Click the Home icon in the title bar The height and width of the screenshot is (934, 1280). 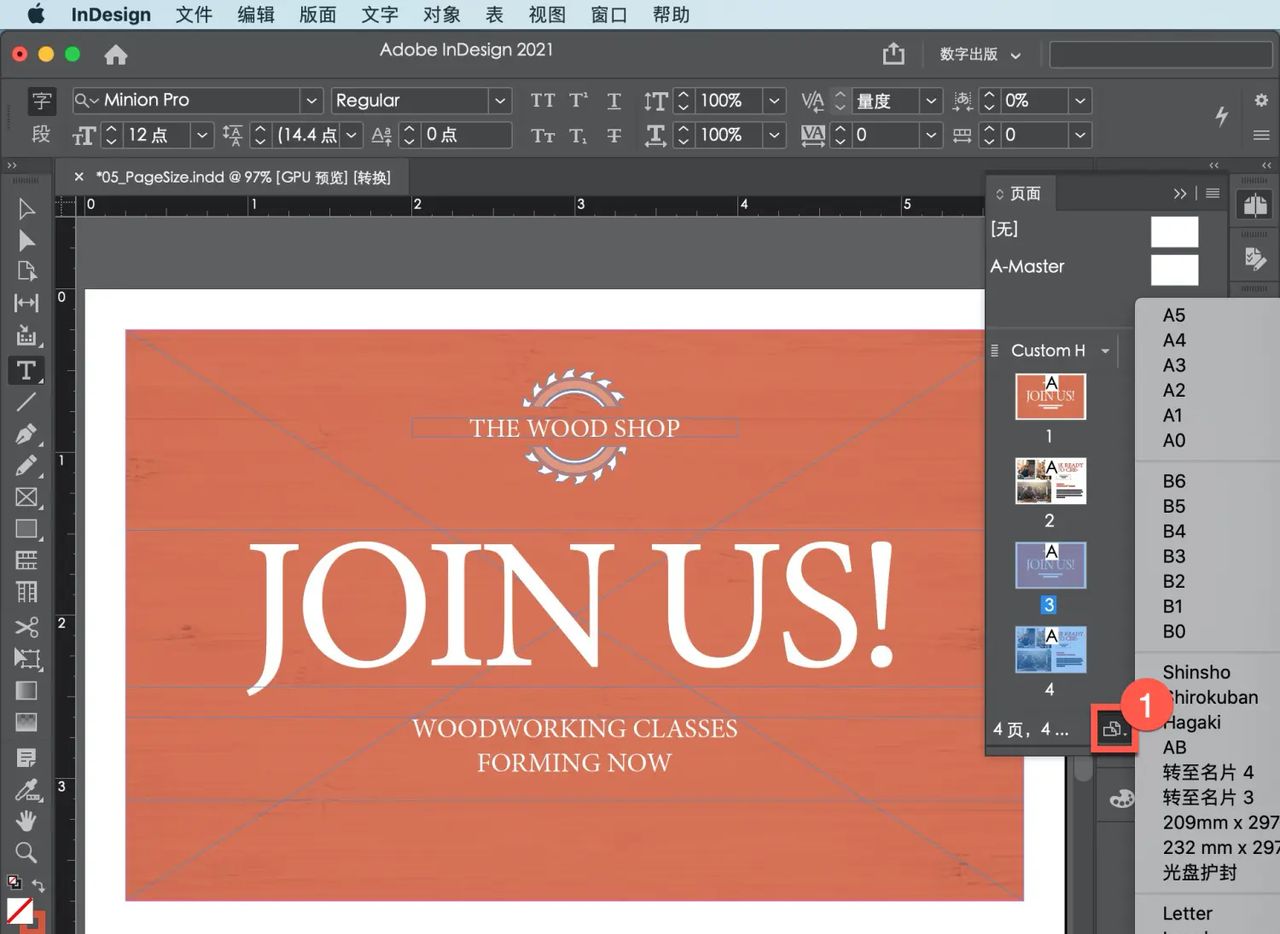[116, 54]
